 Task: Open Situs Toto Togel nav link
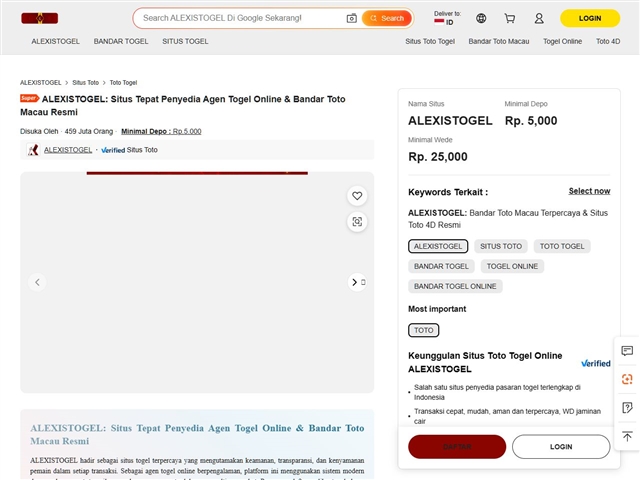pos(430,41)
